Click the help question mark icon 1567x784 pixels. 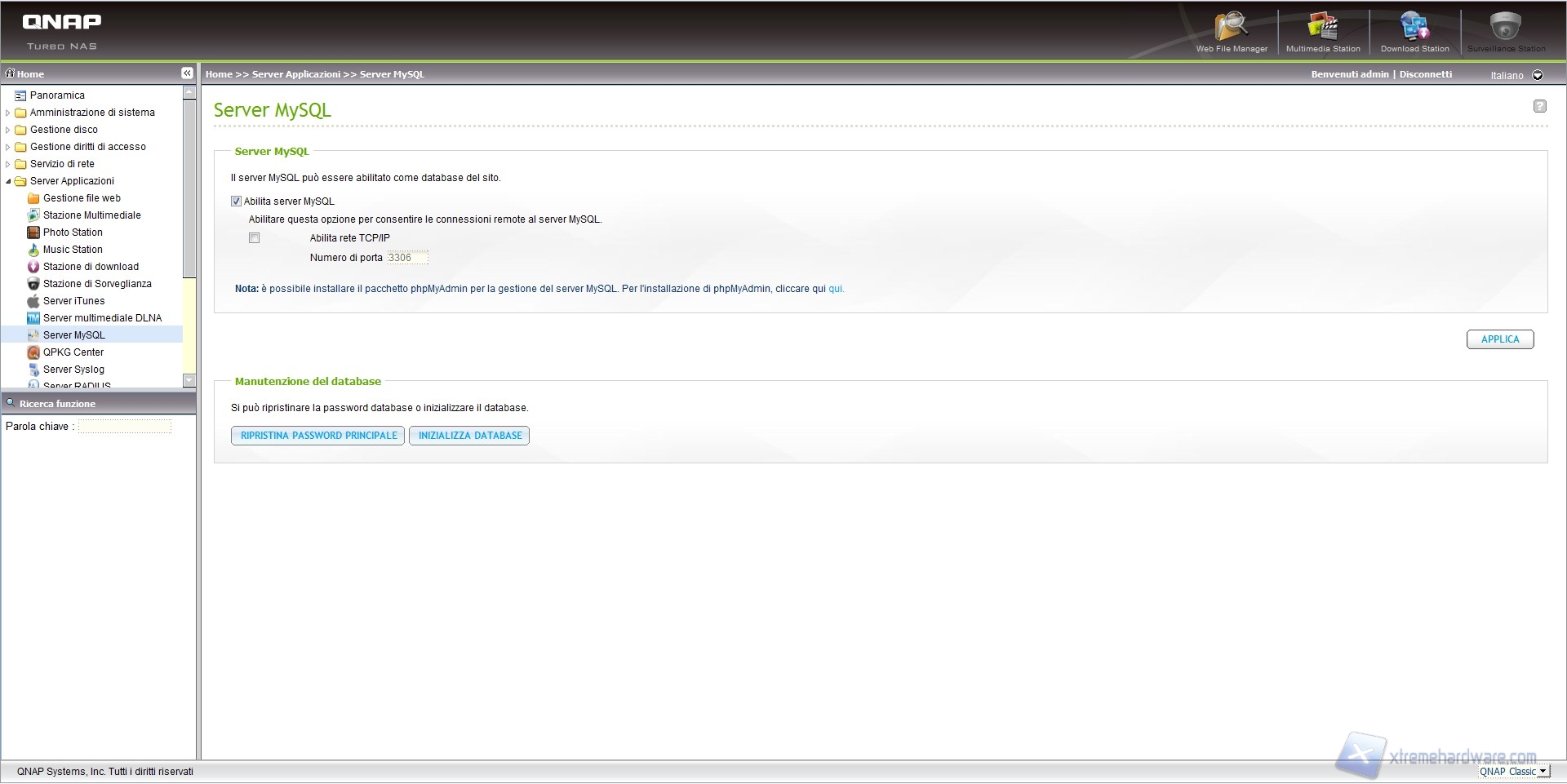coord(1539,106)
